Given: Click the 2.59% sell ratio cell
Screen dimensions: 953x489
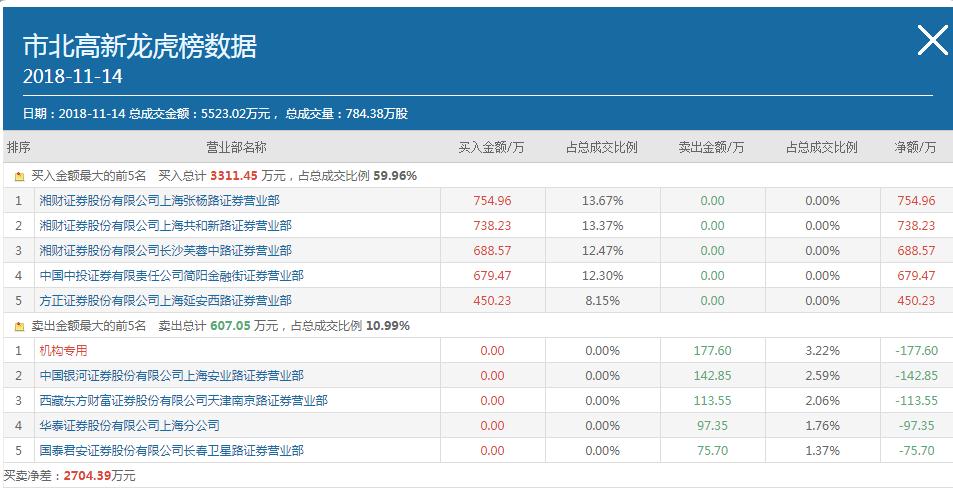Looking at the screenshot, I should 822,375.
